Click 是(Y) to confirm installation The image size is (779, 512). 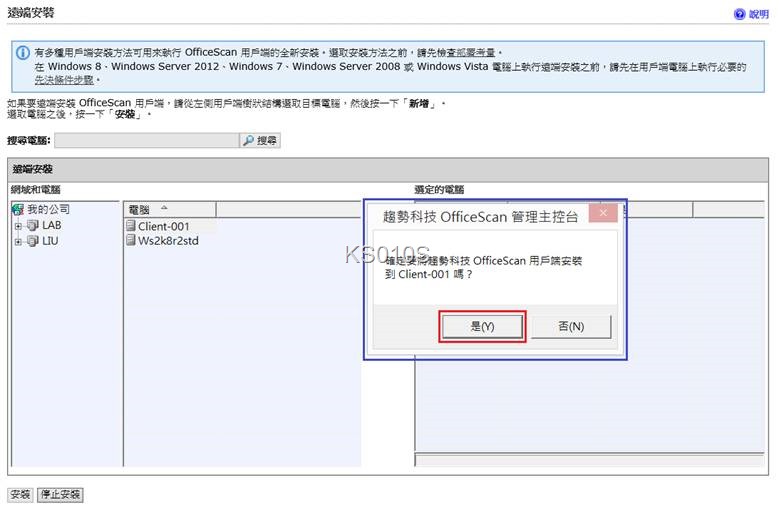point(482,326)
